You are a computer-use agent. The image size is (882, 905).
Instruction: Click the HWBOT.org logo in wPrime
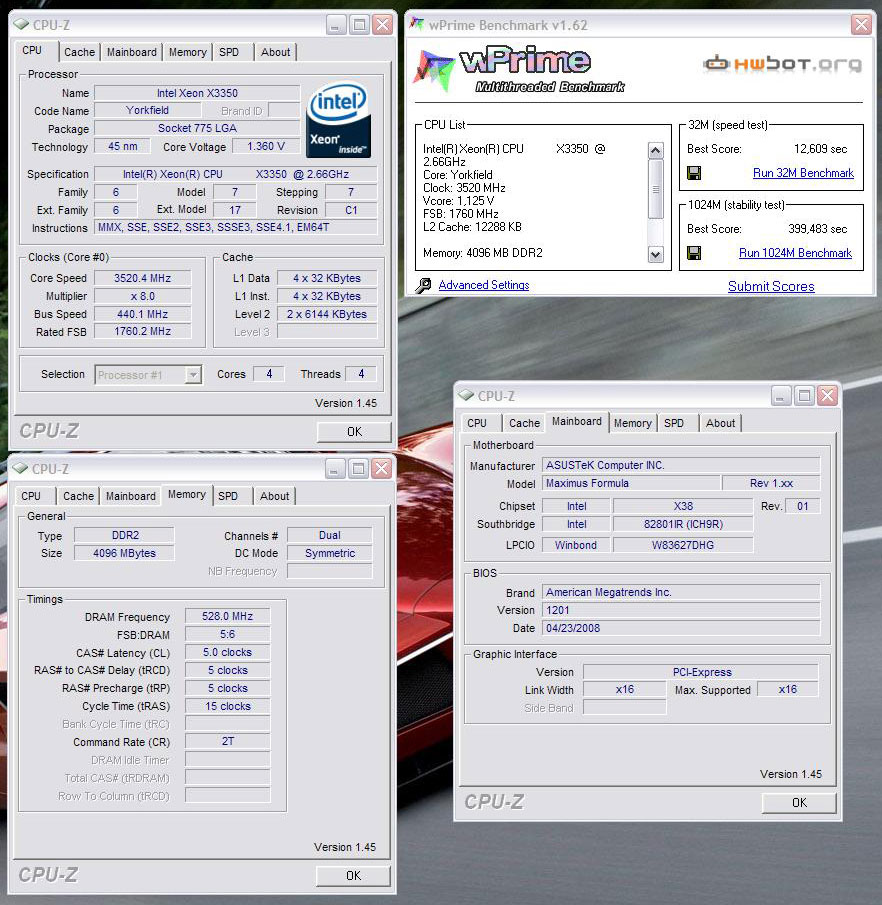(x=783, y=63)
